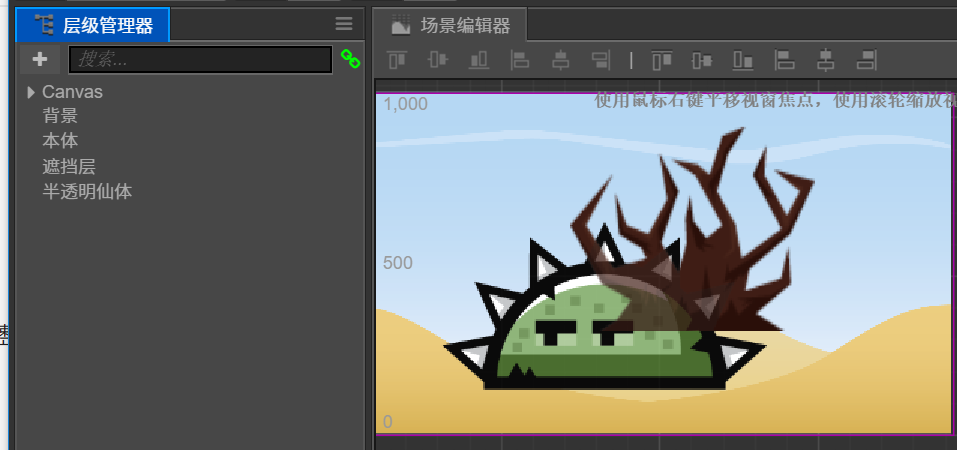The image size is (957, 450).
Task: Toggle the green link icon beside search
Action: (350, 59)
